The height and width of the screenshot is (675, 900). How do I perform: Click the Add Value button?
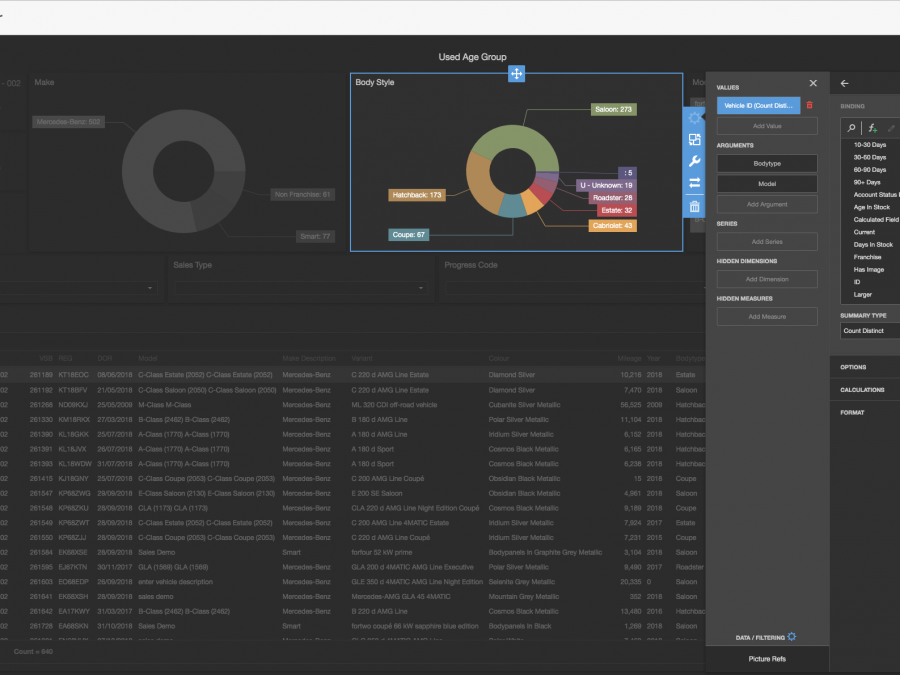[x=767, y=126]
